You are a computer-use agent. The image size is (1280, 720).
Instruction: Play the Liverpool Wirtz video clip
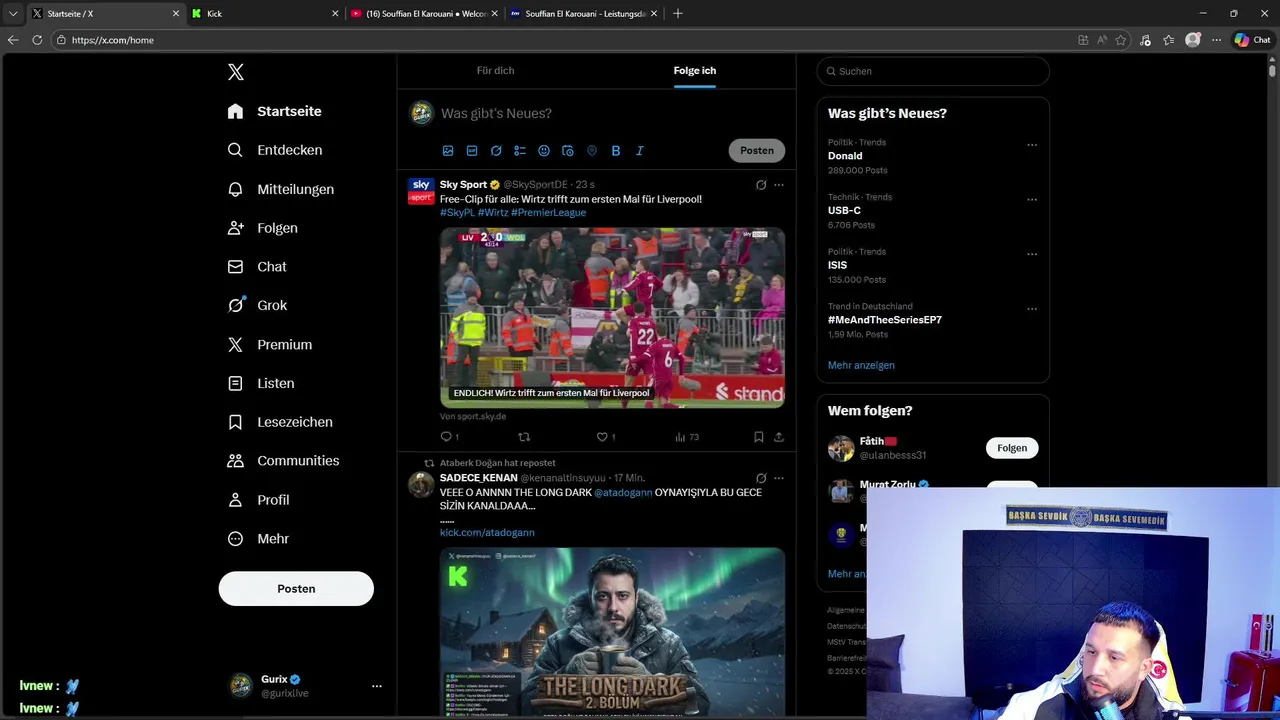pos(612,318)
